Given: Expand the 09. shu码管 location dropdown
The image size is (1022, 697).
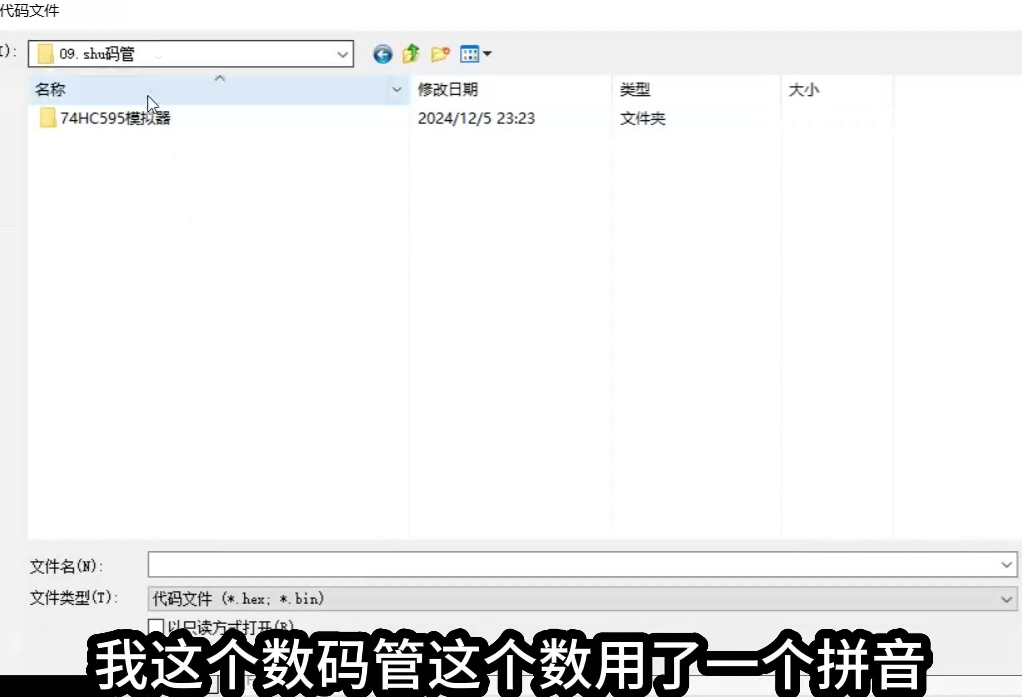Looking at the screenshot, I should pos(342,54).
